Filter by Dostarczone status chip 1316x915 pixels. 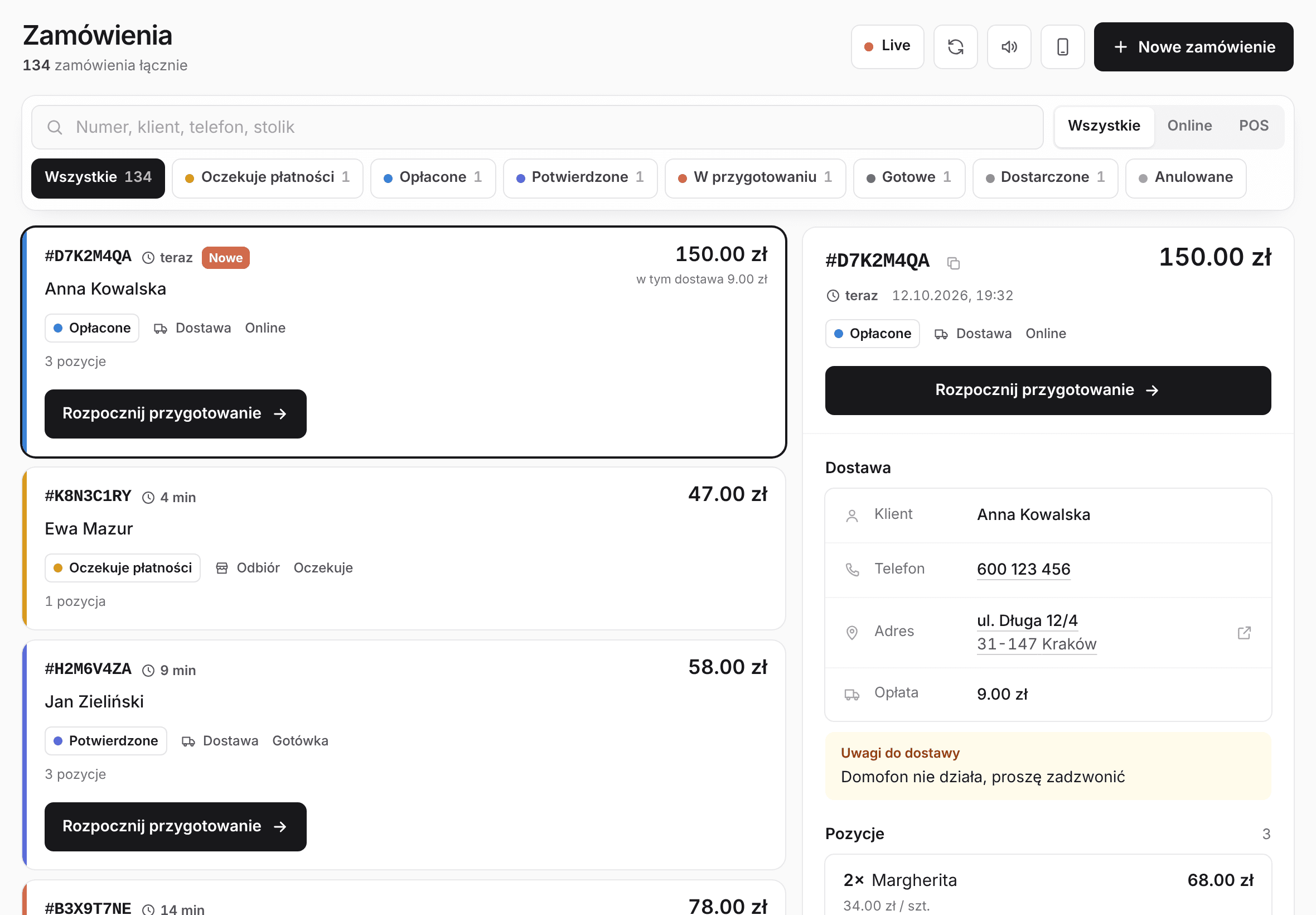1044,179
